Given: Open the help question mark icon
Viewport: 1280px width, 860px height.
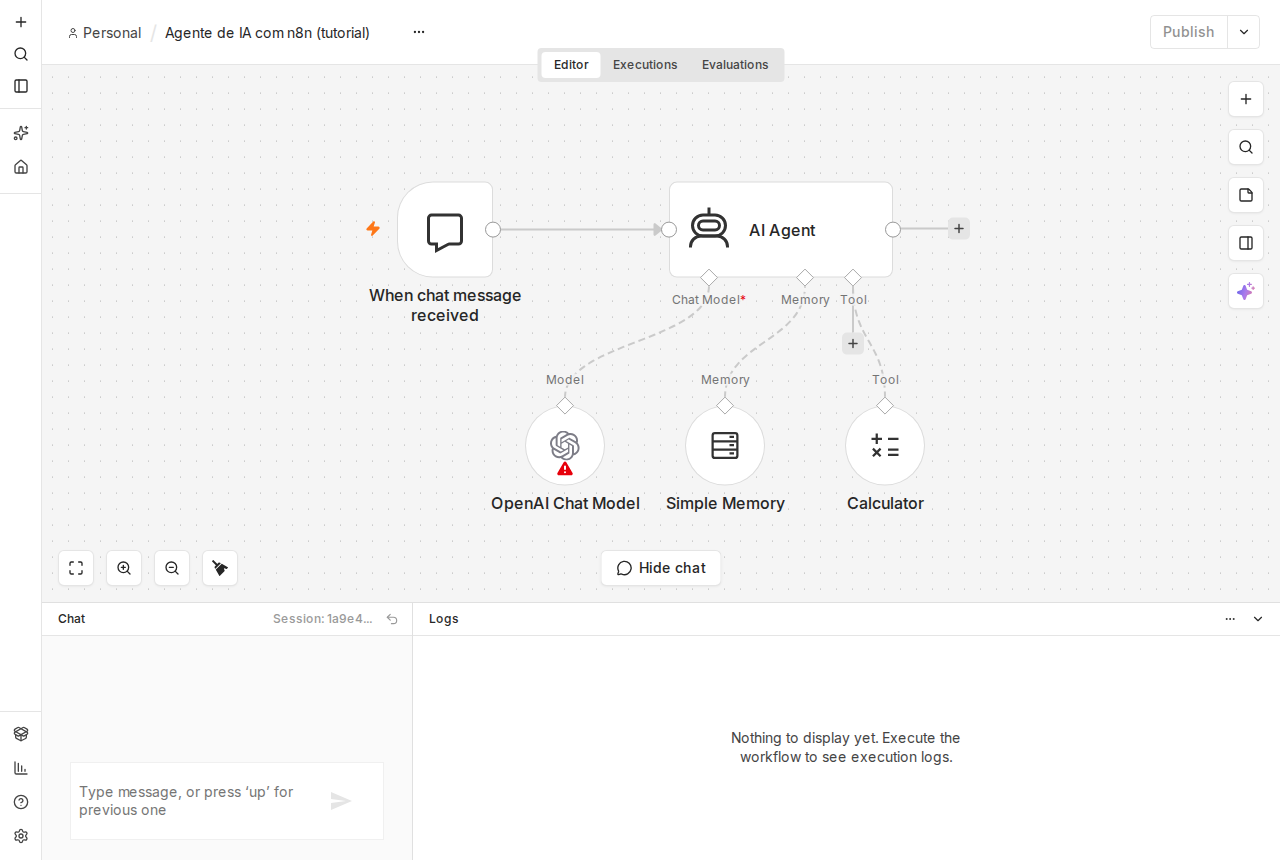Looking at the screenshot, I should click(21, 802).
